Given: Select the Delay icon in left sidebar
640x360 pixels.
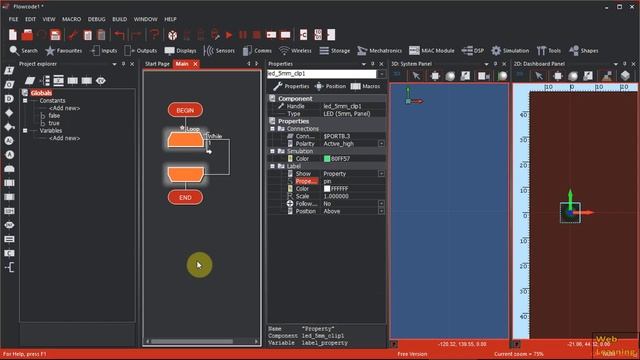Looking at the screenshot, I should [9, 99].
